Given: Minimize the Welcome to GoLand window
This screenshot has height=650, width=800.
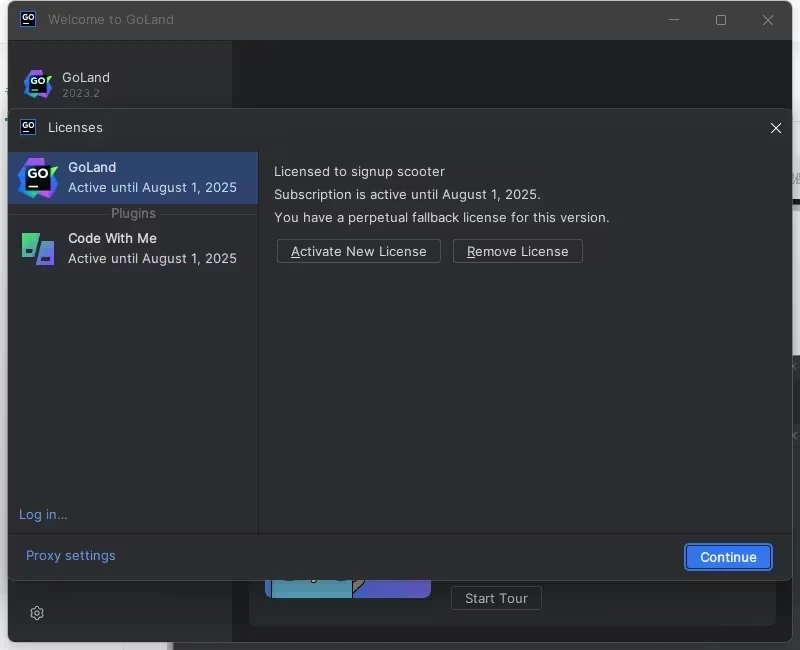Looking at the screenshot, I should [x=675, y=20].
